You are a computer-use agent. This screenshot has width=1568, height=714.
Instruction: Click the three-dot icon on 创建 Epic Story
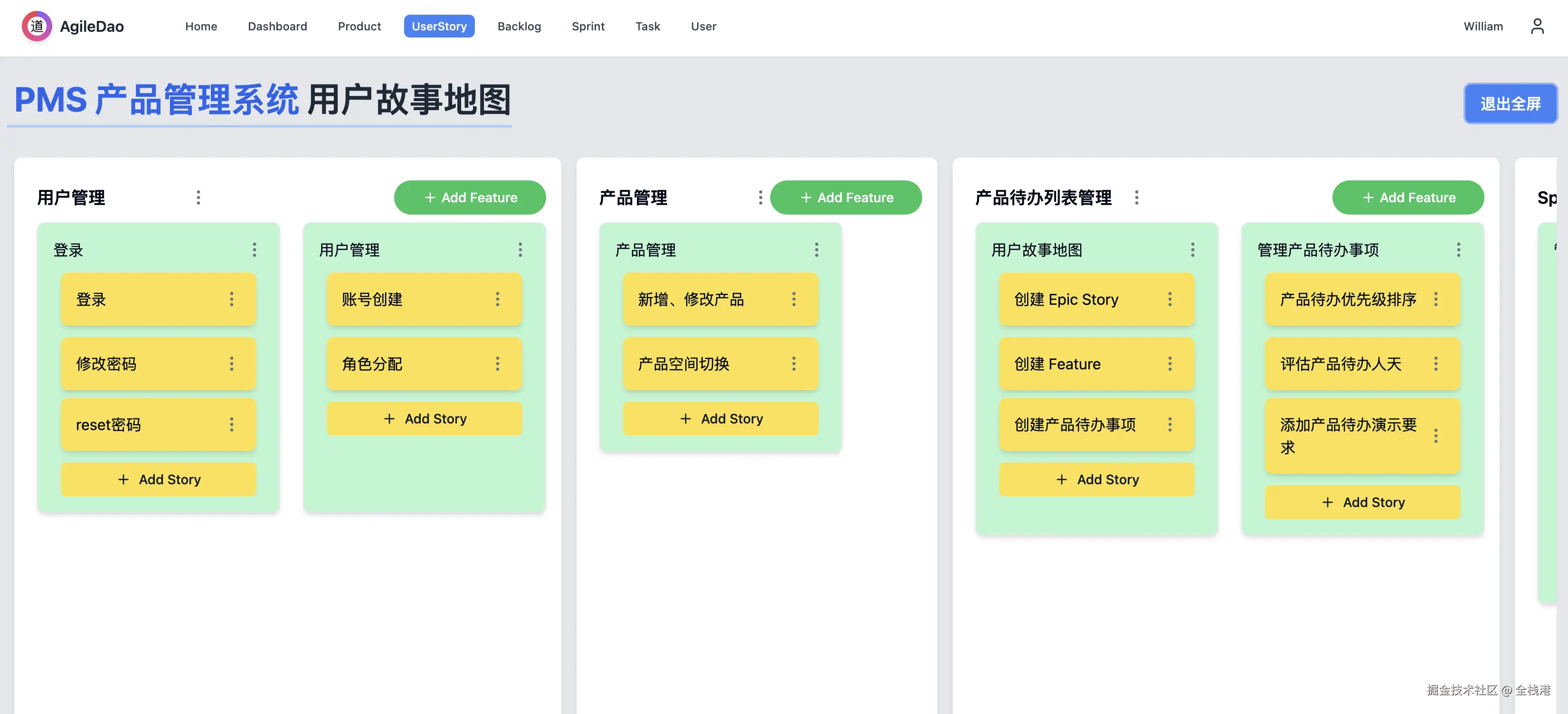pos(1170,299)
